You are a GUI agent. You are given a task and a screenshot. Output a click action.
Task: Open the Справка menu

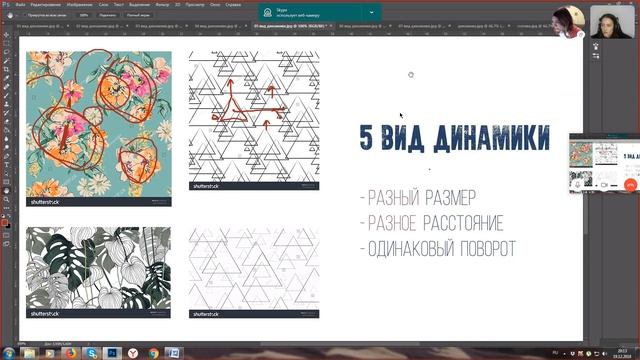(x=233, y=5)
